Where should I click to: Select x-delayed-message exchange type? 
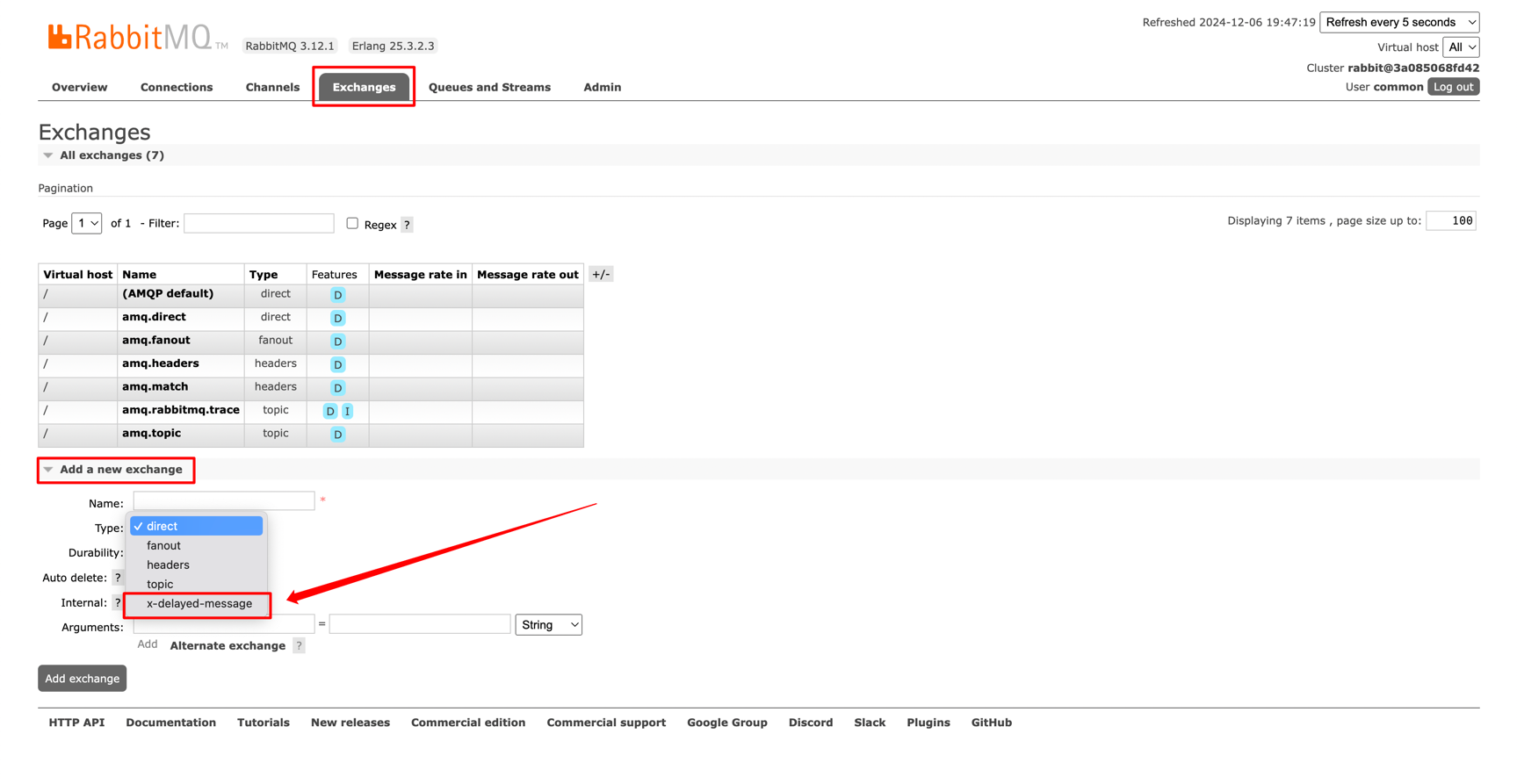point(199,604)
